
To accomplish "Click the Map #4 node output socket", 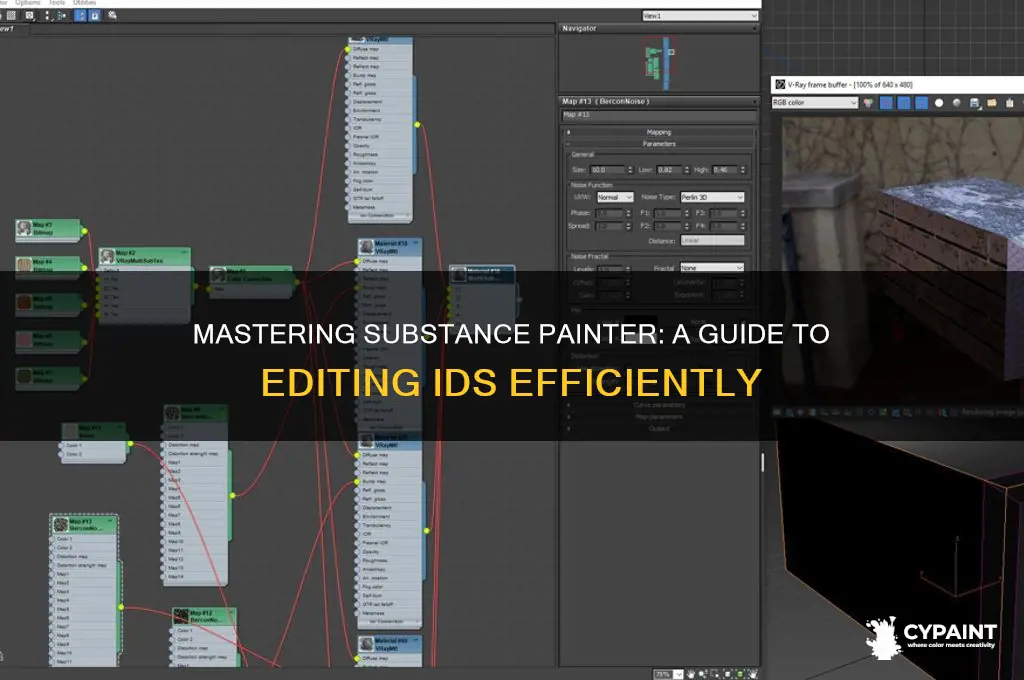I will pyautogui.click(x=84, y=267).
